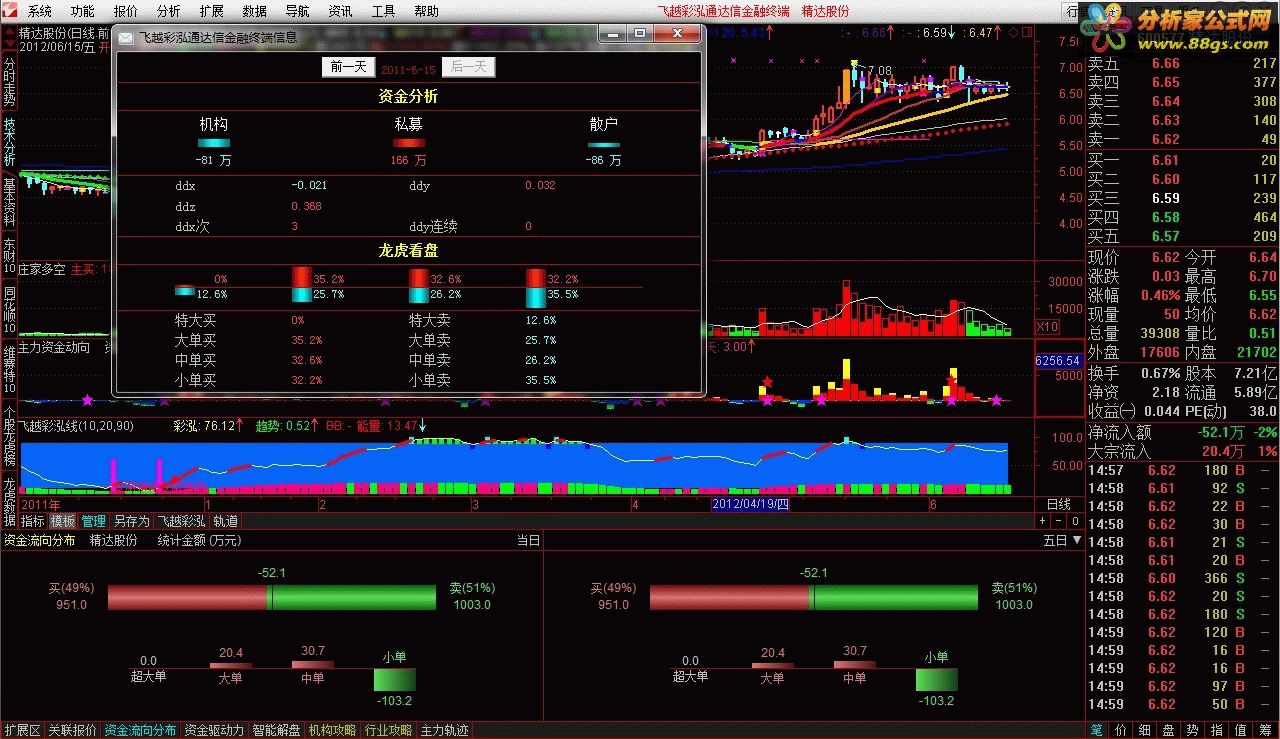Click the 大宗流入 20.4万 row

[1183, 452]
